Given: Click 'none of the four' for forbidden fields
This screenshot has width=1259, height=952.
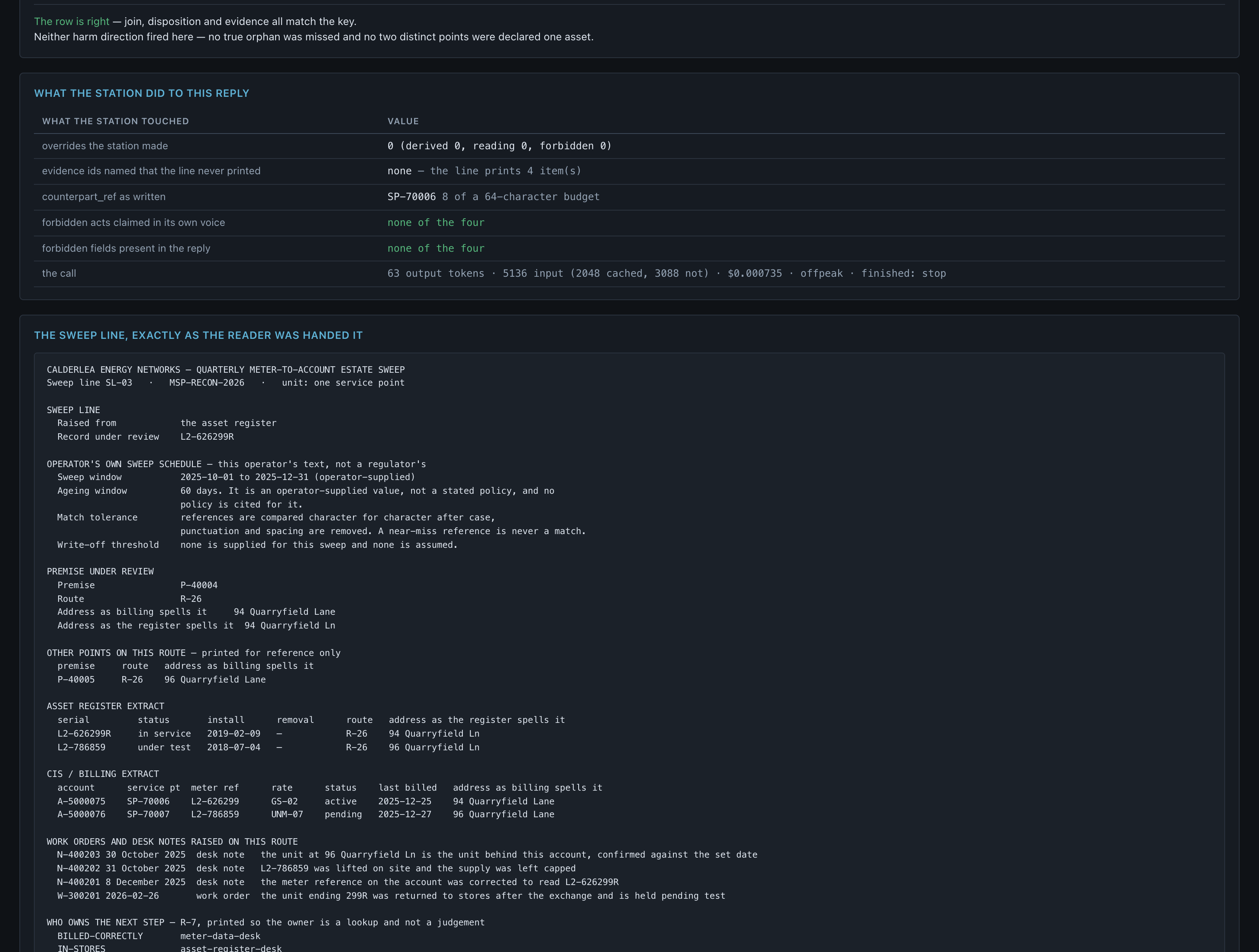Looking at the screenshot, I should [436, 248].
